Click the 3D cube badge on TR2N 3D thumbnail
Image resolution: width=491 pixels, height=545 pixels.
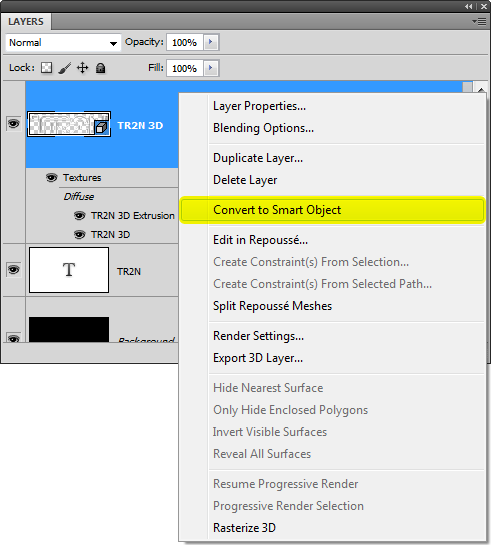(x=101, y=128)
